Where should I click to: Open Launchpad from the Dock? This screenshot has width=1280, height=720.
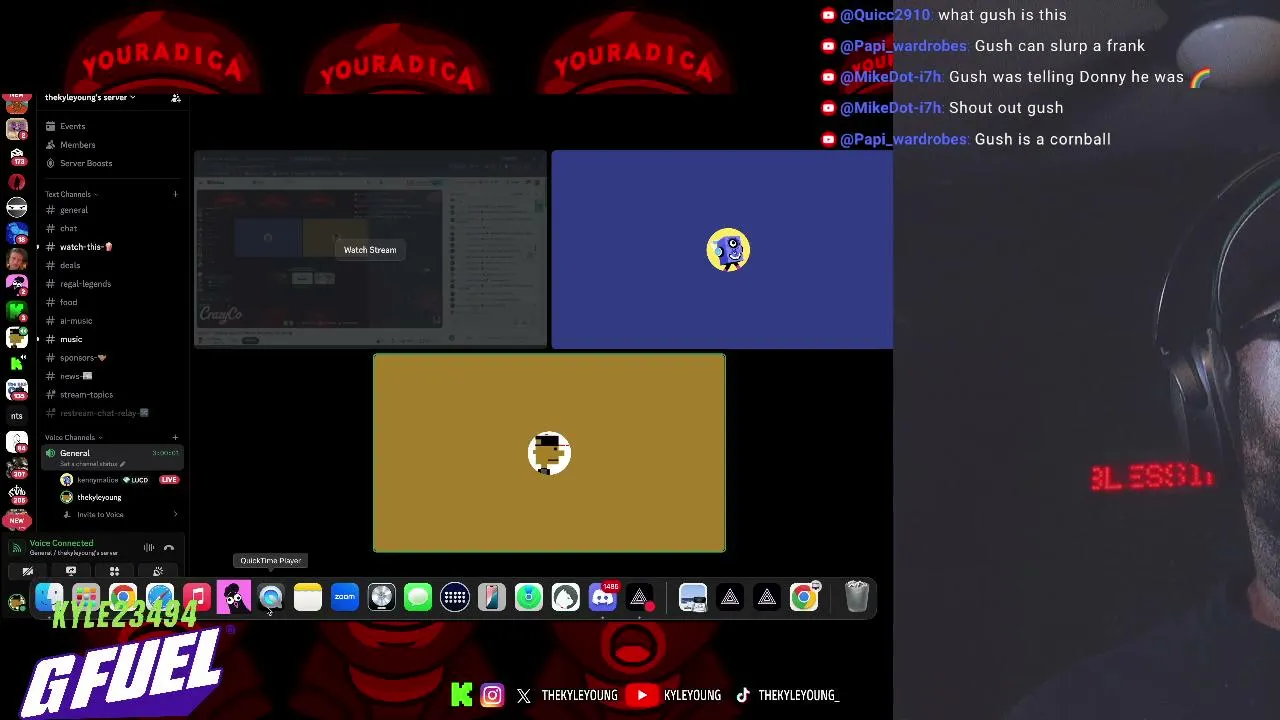click(86, 598)
